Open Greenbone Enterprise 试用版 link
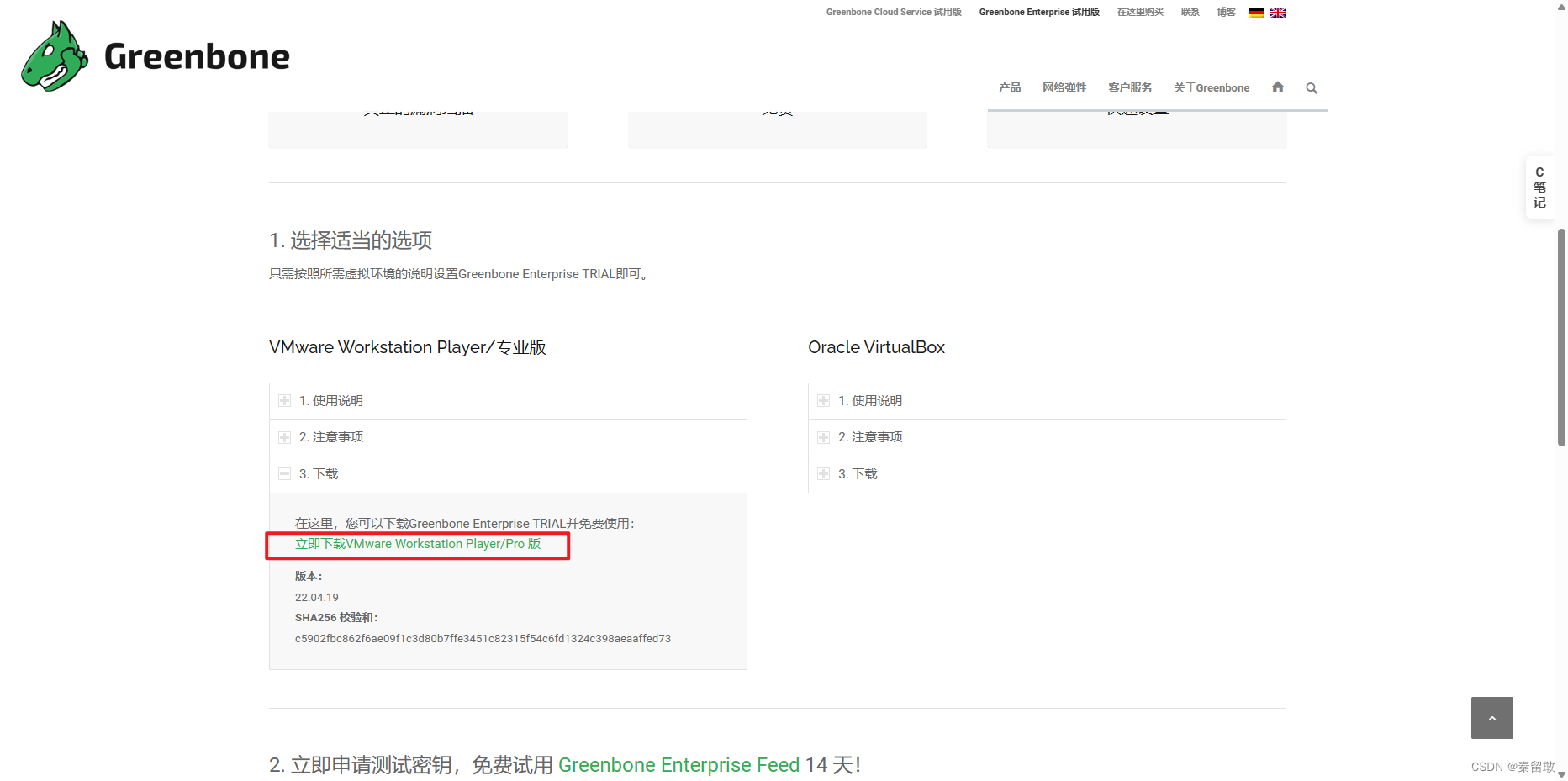The image size is (1568, 781). [1039, 13]
